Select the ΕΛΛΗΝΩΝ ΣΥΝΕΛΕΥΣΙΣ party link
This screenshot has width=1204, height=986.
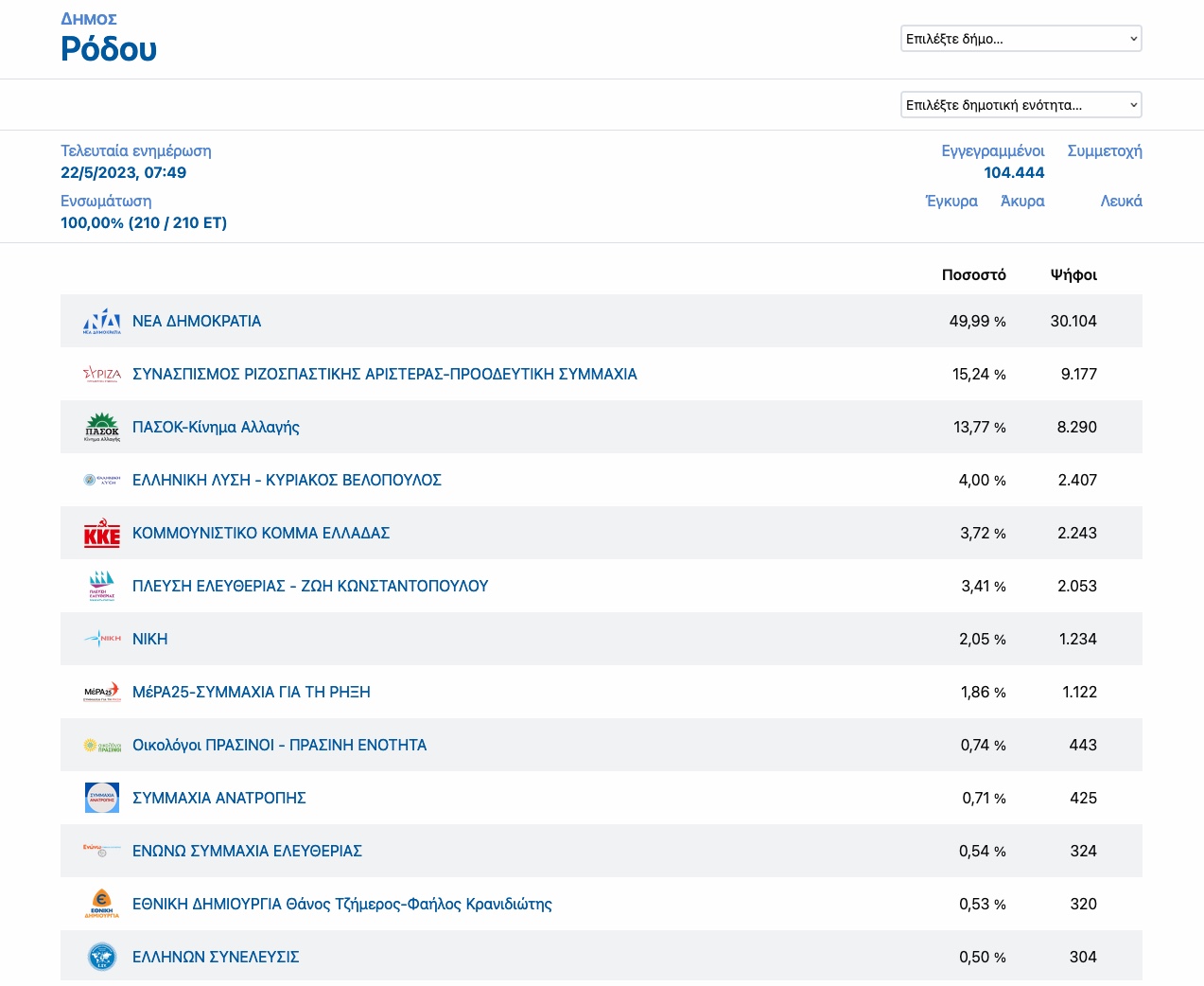(216, 957)
